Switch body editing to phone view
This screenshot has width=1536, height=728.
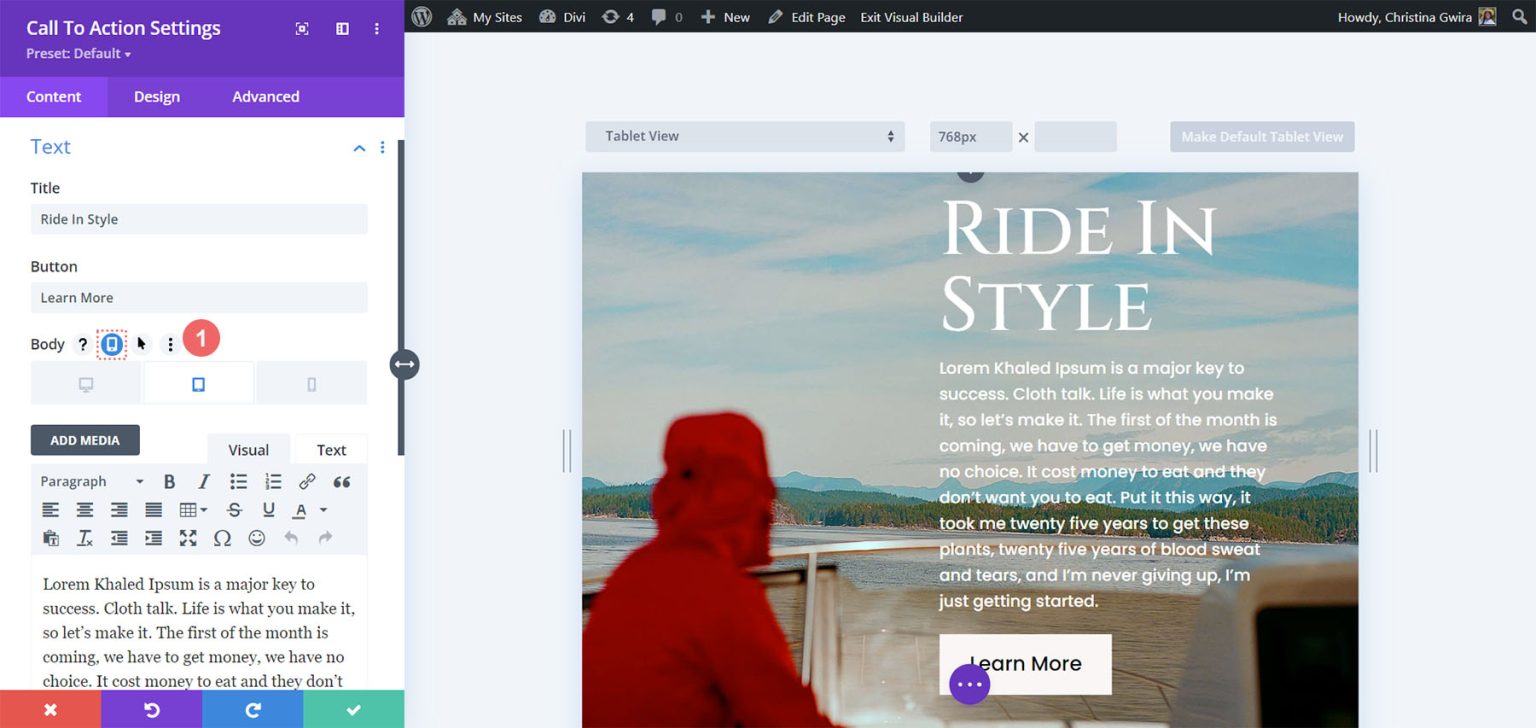[x=312, y=382]
